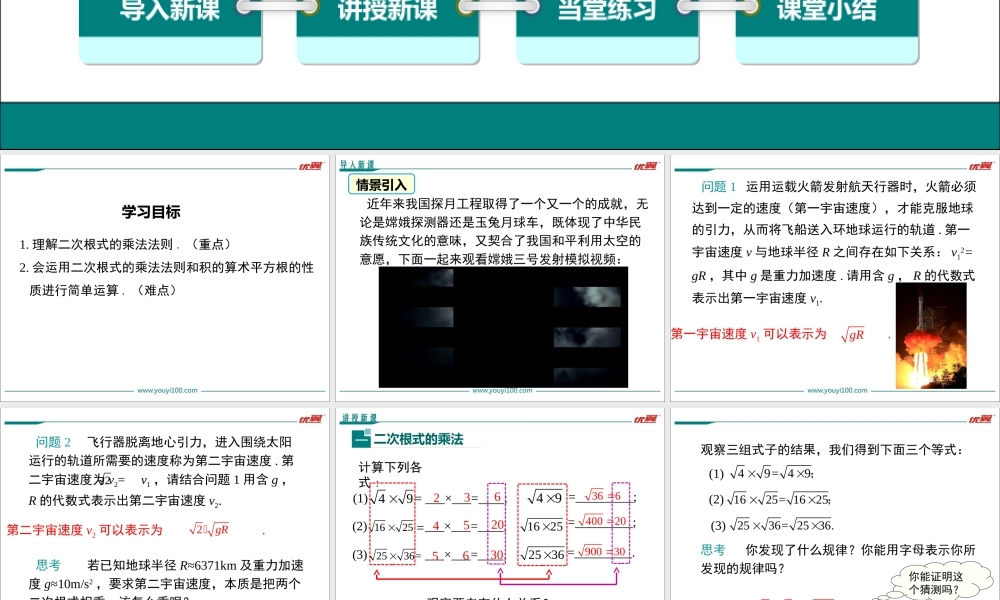Click the 情景引入 label box

coord(381,185)
